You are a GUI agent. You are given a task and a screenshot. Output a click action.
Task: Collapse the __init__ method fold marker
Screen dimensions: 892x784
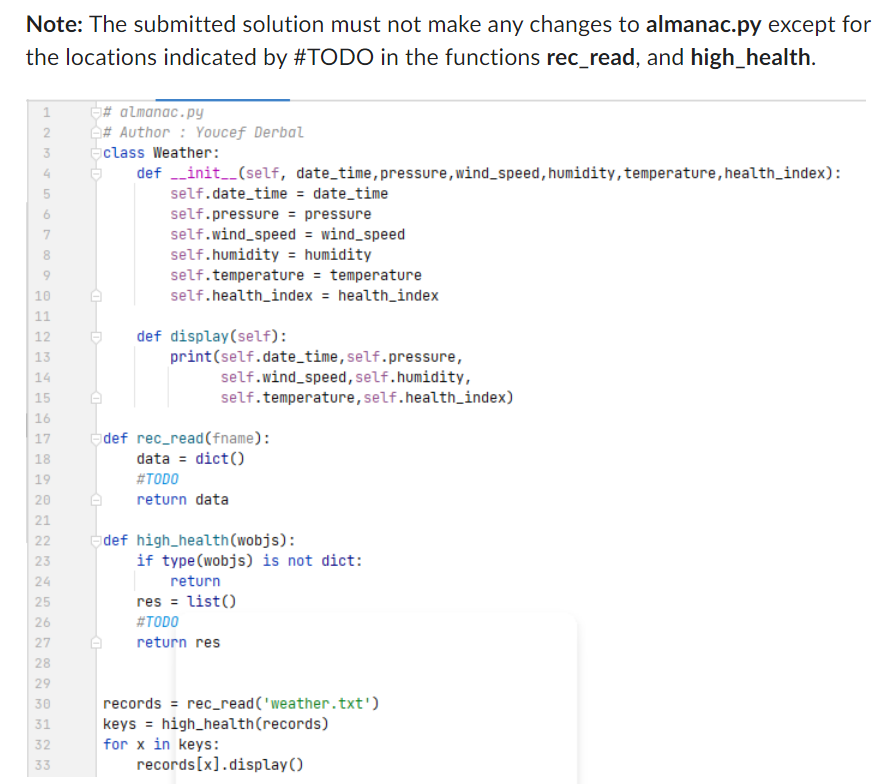click(x=96, y=174)
